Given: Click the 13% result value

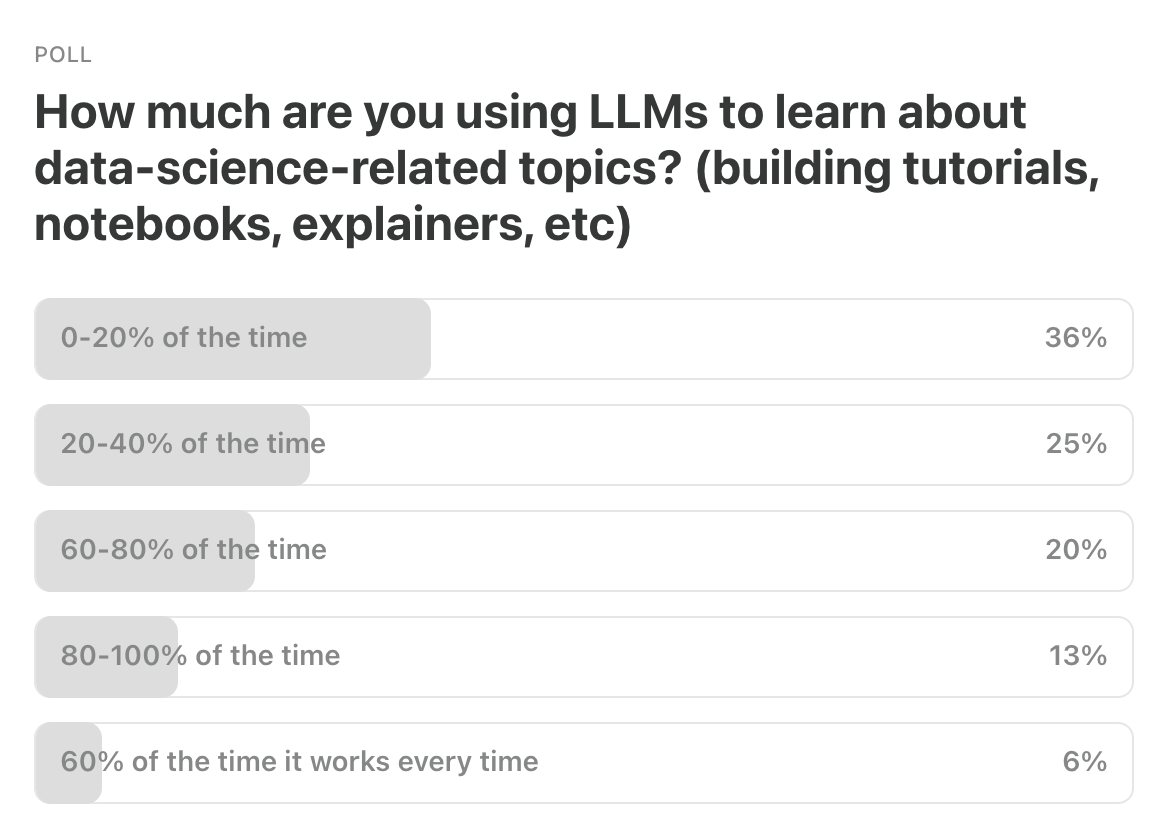Looking at the screenshot, I should point(1075,656).
